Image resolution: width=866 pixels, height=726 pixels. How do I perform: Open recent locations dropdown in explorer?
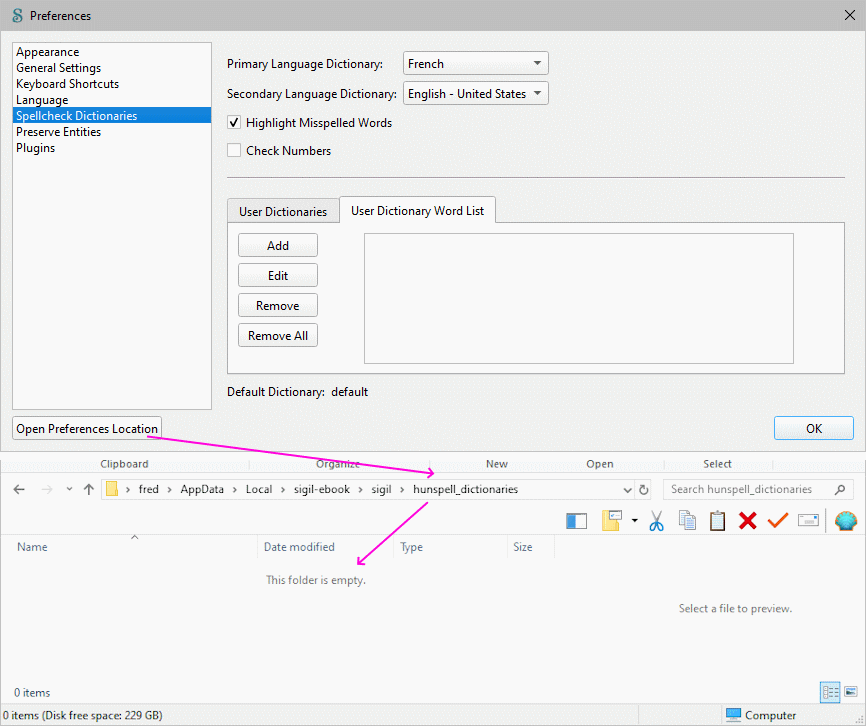[69, 489]
